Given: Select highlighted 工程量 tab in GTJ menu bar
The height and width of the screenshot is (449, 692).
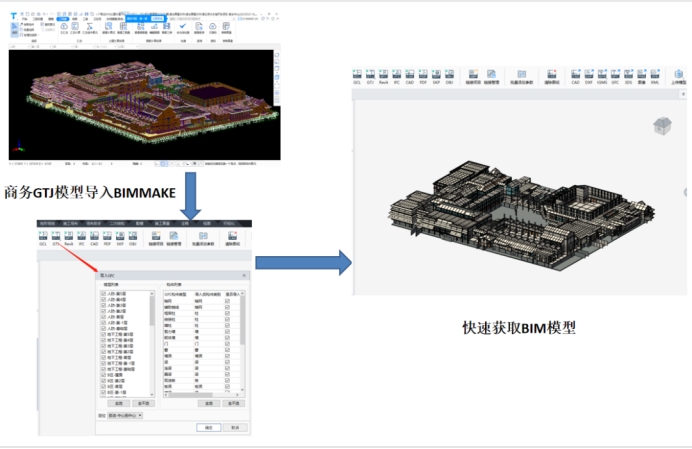Looking at the screenshot, I should point(63,19).
